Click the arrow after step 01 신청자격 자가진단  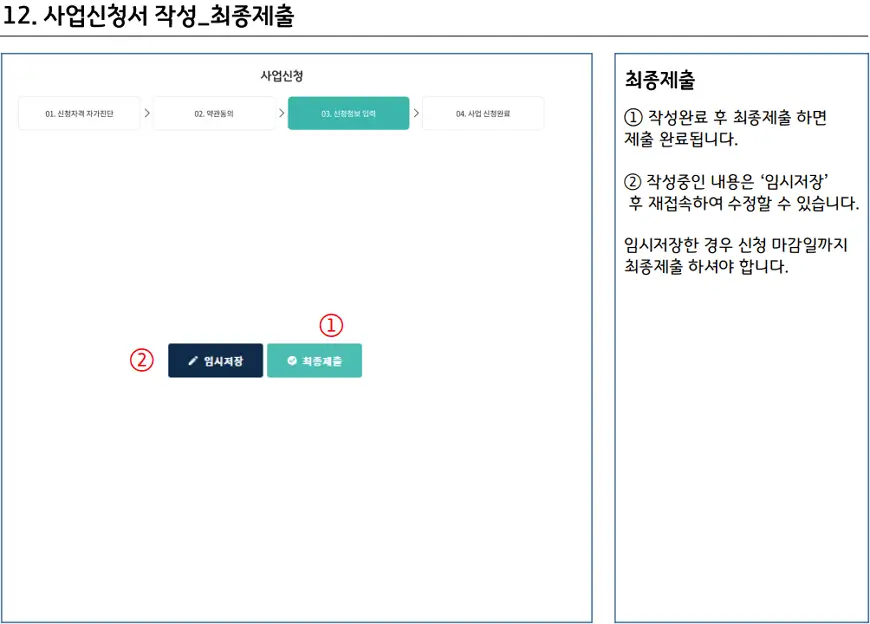pos(147,113)
